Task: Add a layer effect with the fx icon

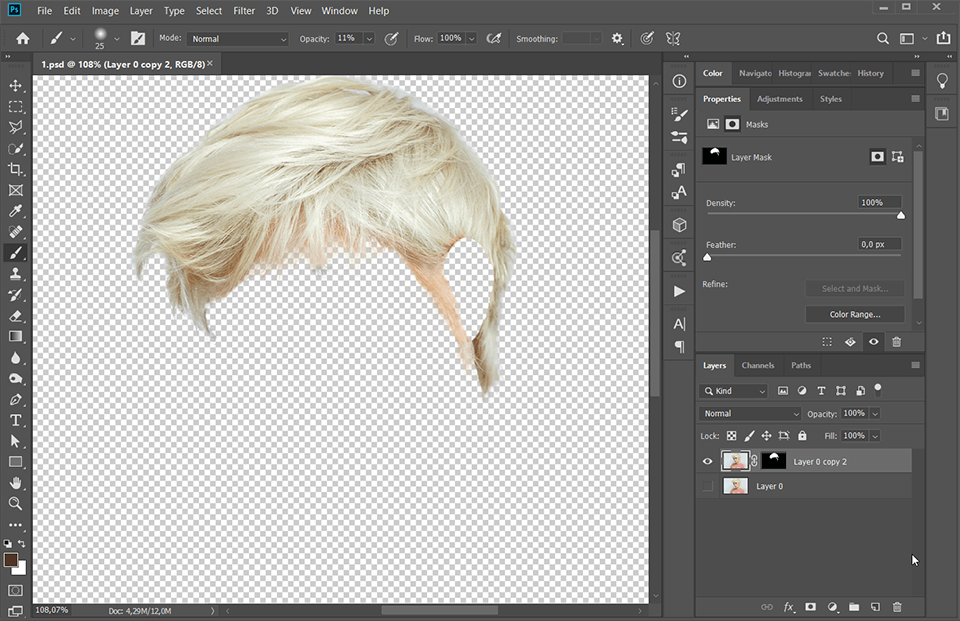Action: 789,607
